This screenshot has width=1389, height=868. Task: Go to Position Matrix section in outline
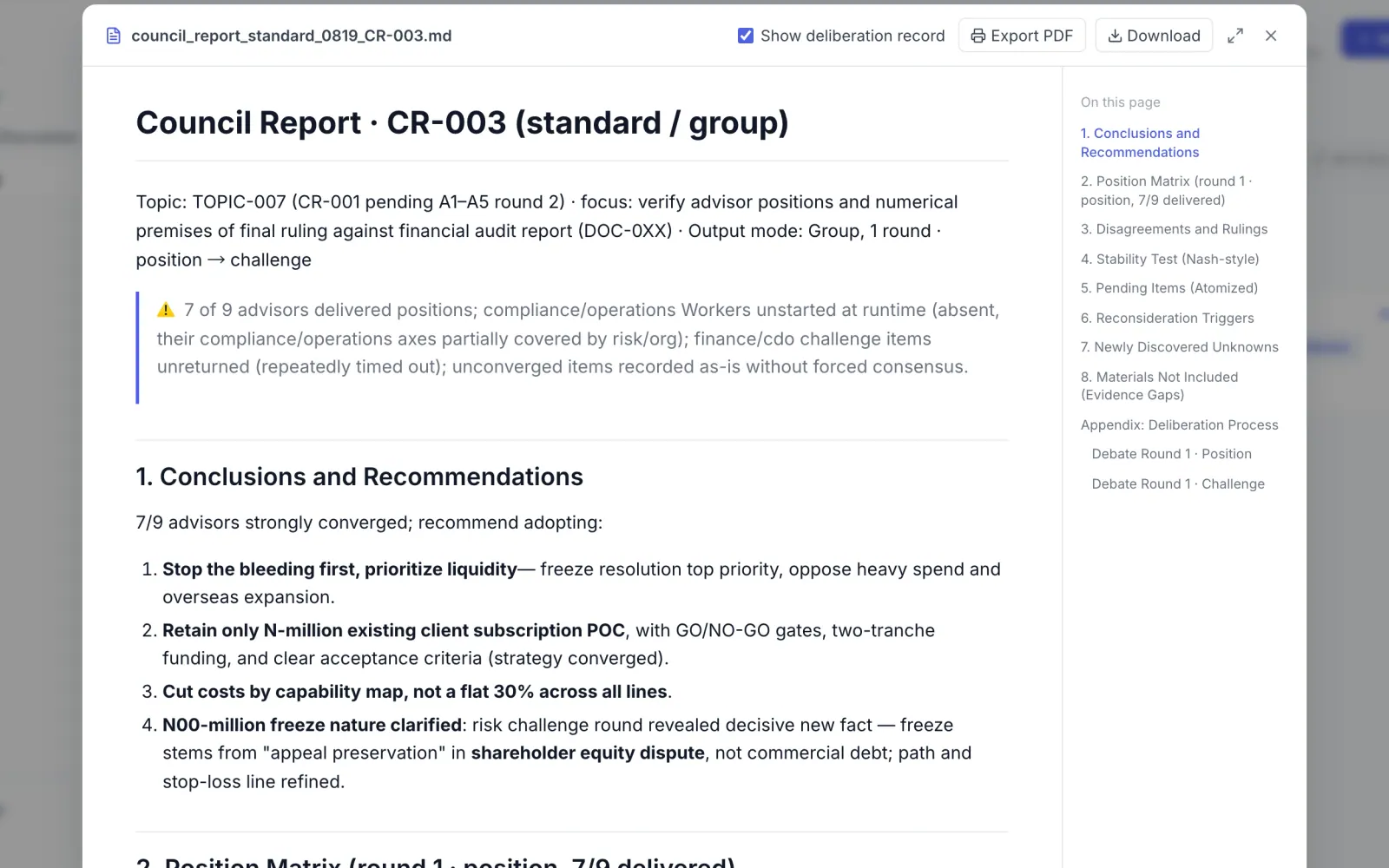click(1166, 190)
